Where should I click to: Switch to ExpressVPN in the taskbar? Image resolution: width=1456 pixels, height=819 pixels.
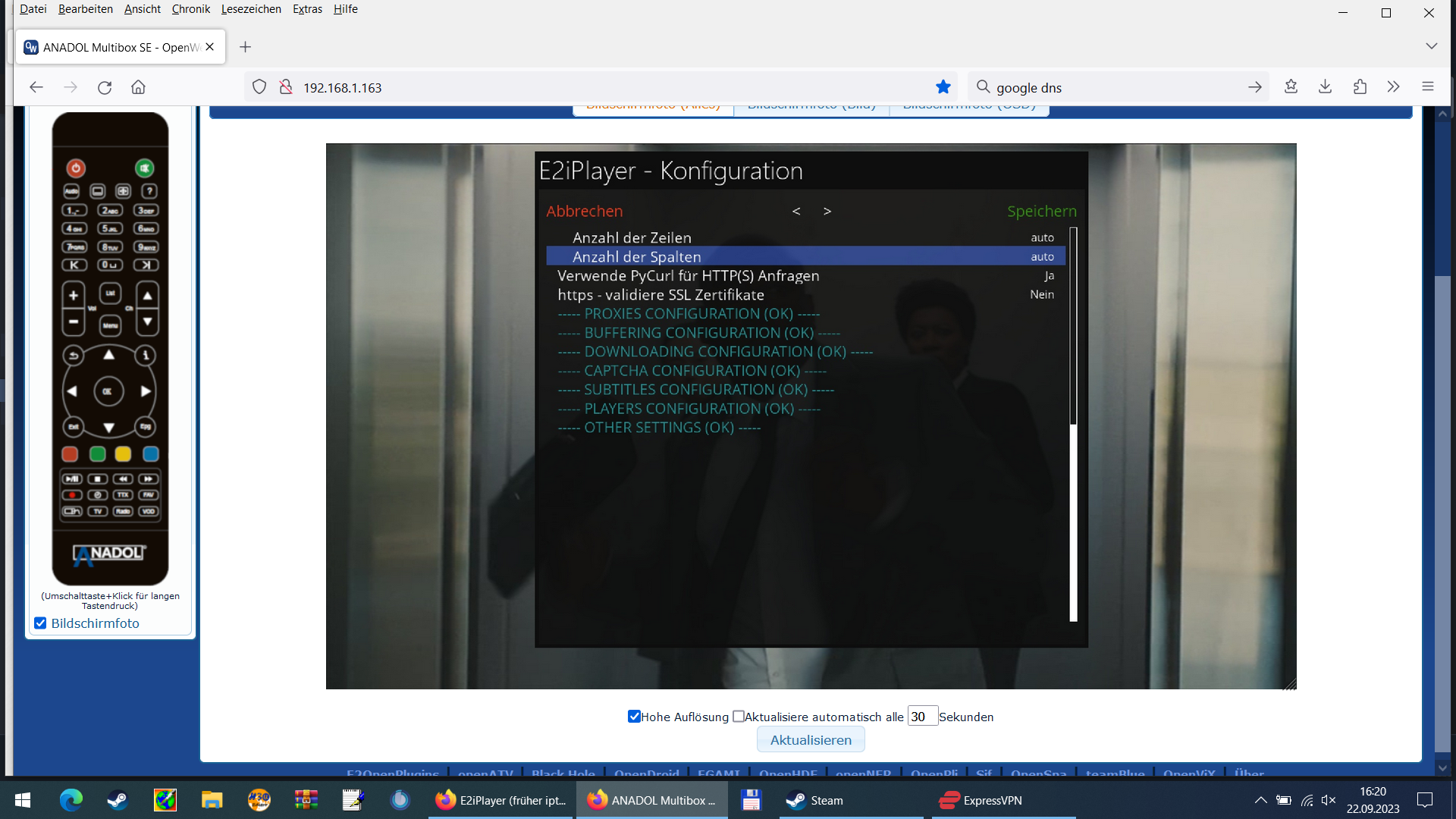pyautogui.click(x=1003, y=800)
